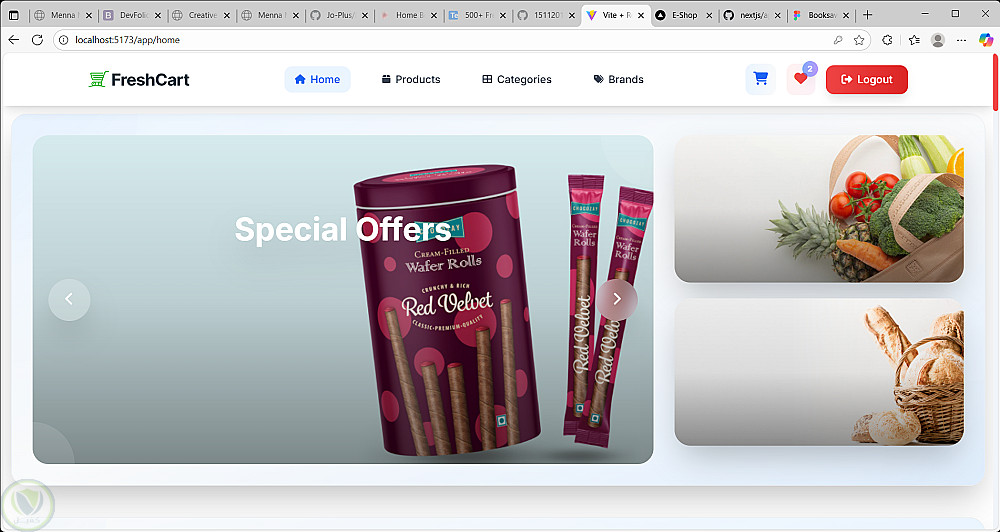The image size is (1000, 532).
Task: Click the wishlist count badge showing 2
Action: [x=810, y=68]
